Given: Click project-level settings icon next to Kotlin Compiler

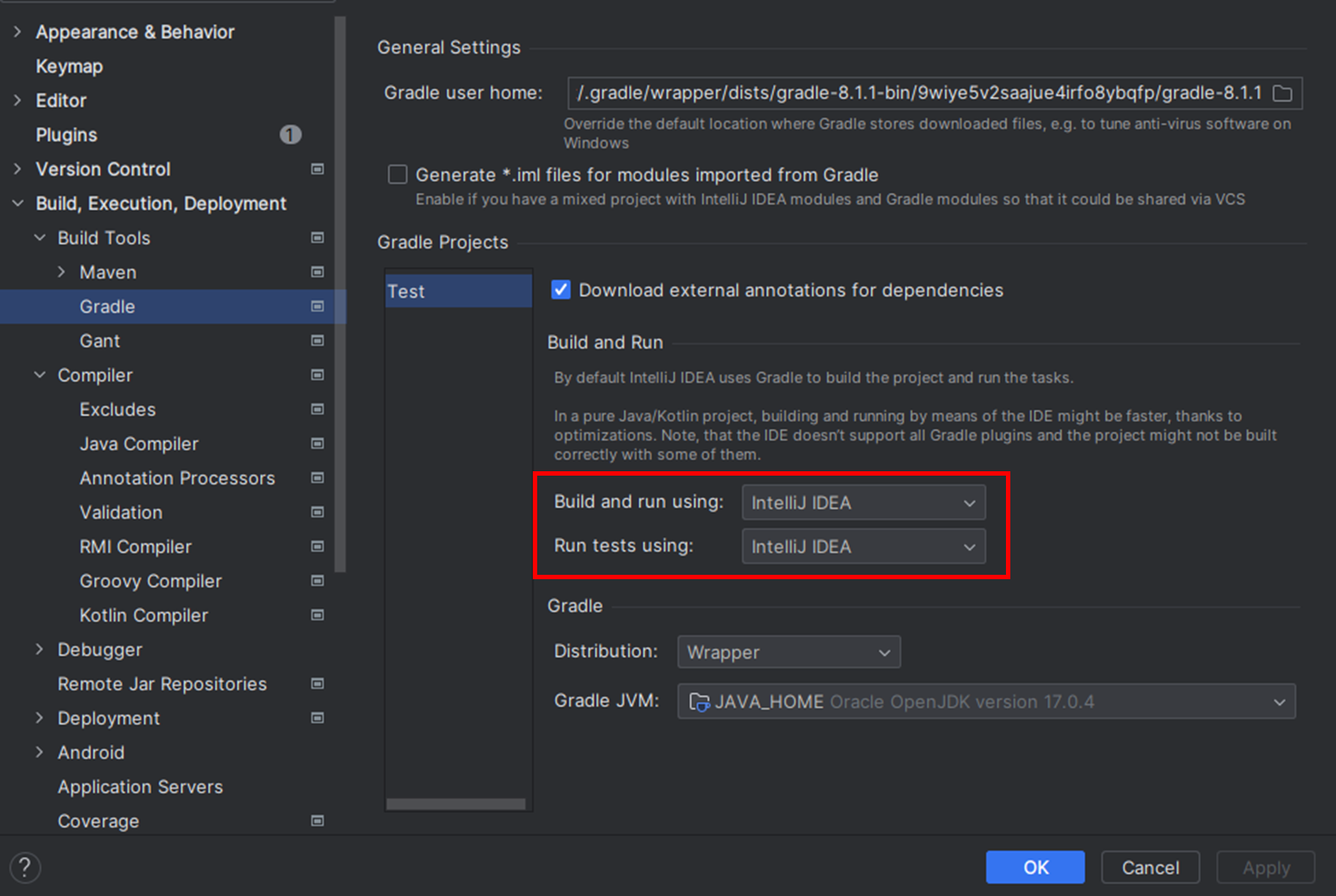Looking at the screenshot, I should [x=318, y=614].
